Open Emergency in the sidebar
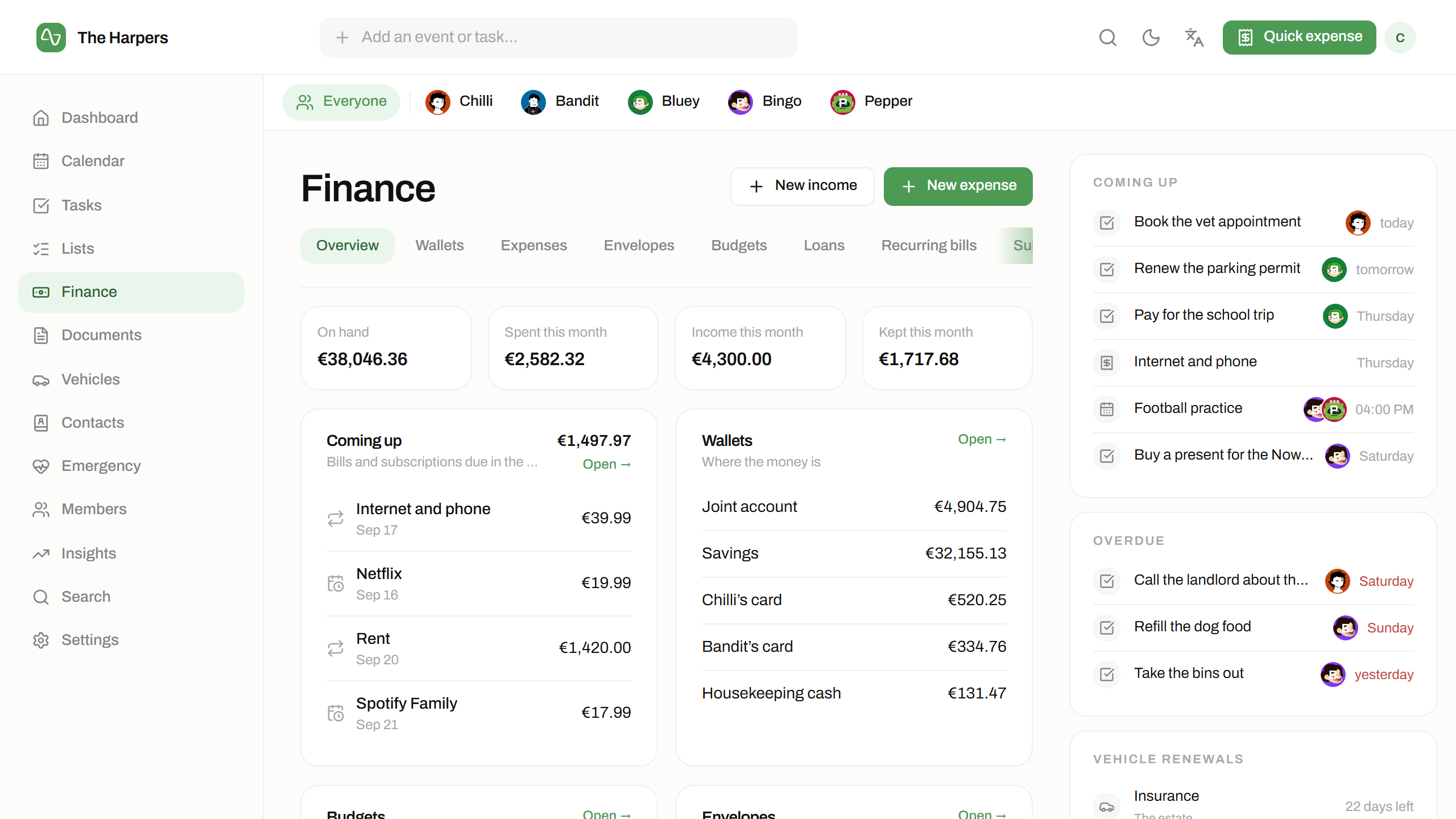 point(131,466)
